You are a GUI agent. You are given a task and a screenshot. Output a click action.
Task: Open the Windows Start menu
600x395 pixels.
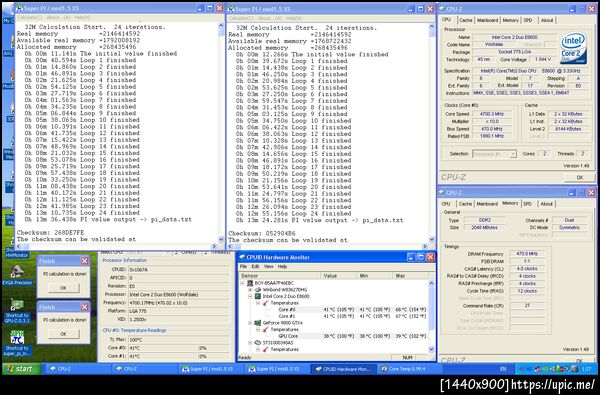tap(22, 369)
